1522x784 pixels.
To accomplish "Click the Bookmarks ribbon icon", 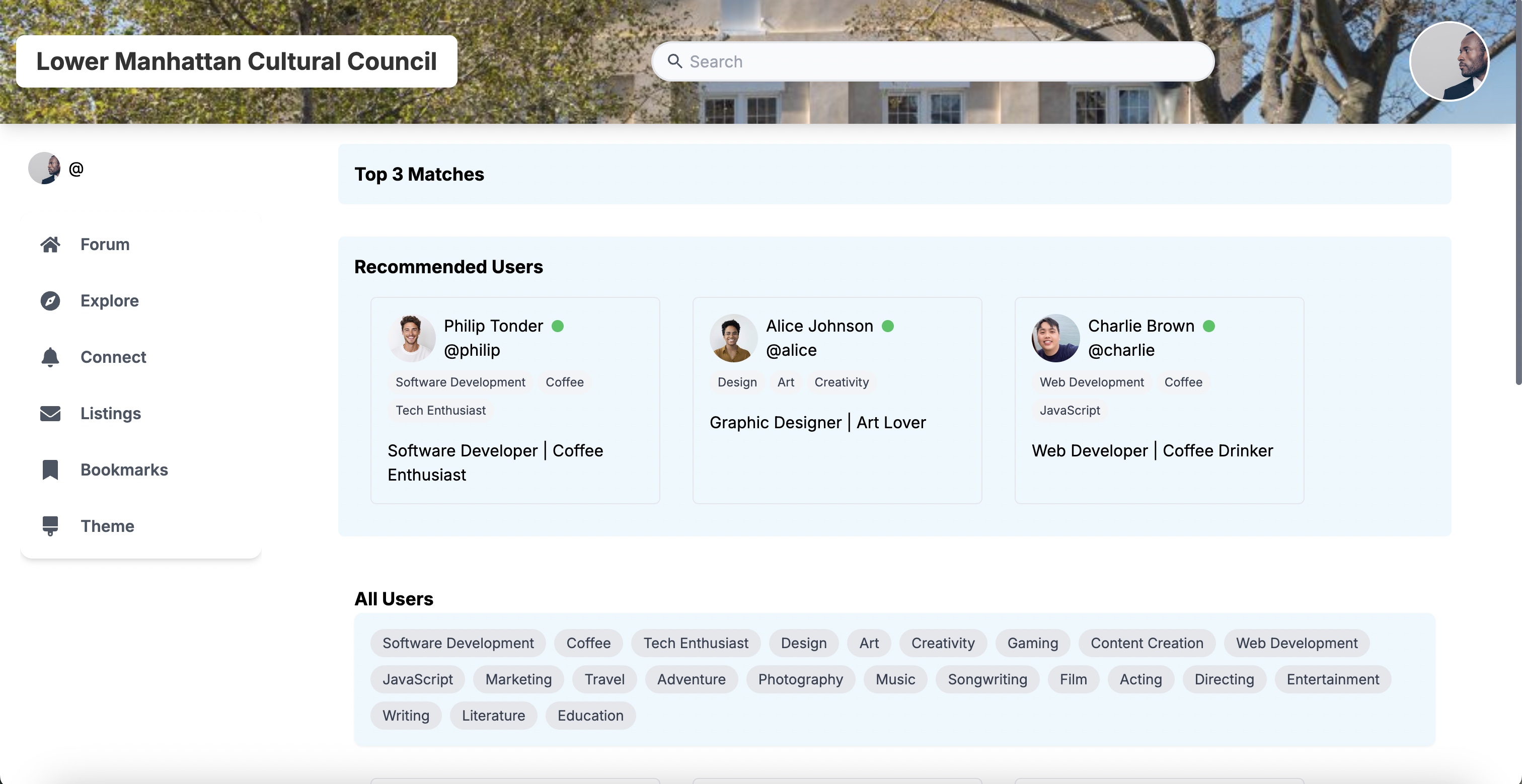I will [x=50, y=469].
